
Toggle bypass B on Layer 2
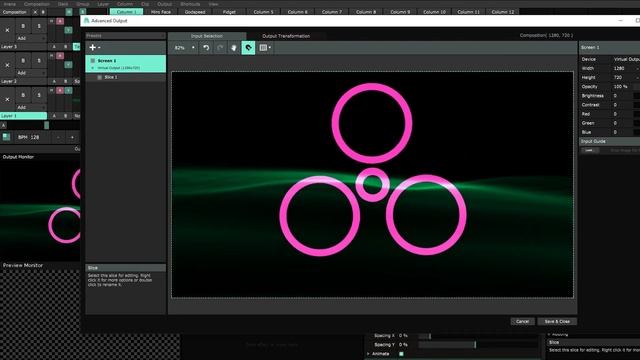(23, 61)
